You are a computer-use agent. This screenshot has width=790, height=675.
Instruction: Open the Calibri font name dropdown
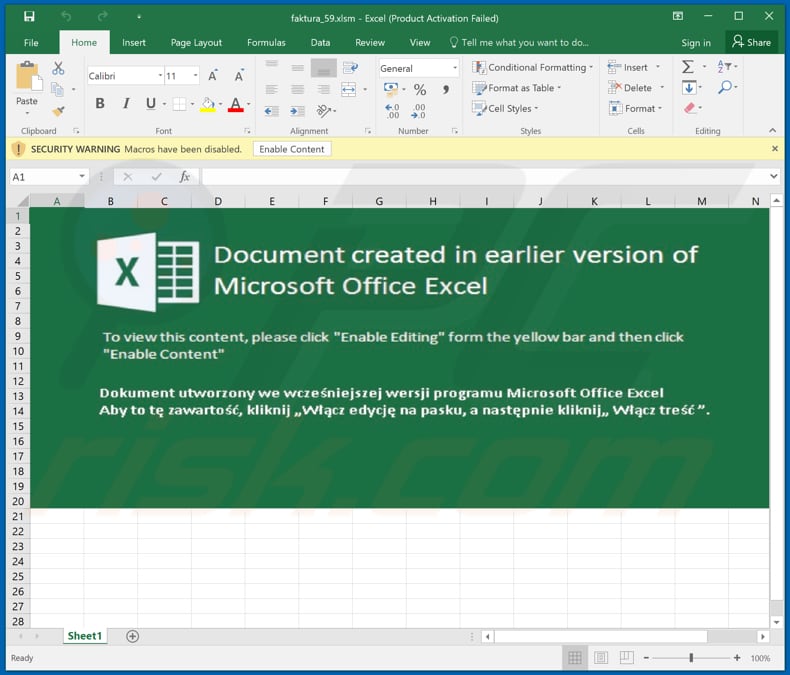coord(160,76)
